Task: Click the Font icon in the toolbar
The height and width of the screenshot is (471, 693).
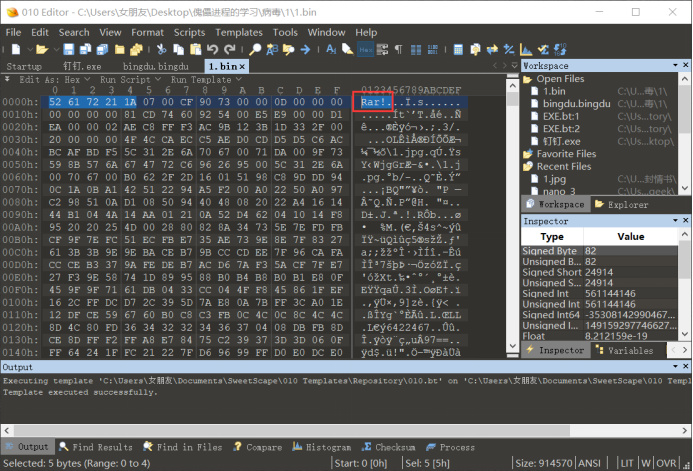Action: (x=331, y=49)
